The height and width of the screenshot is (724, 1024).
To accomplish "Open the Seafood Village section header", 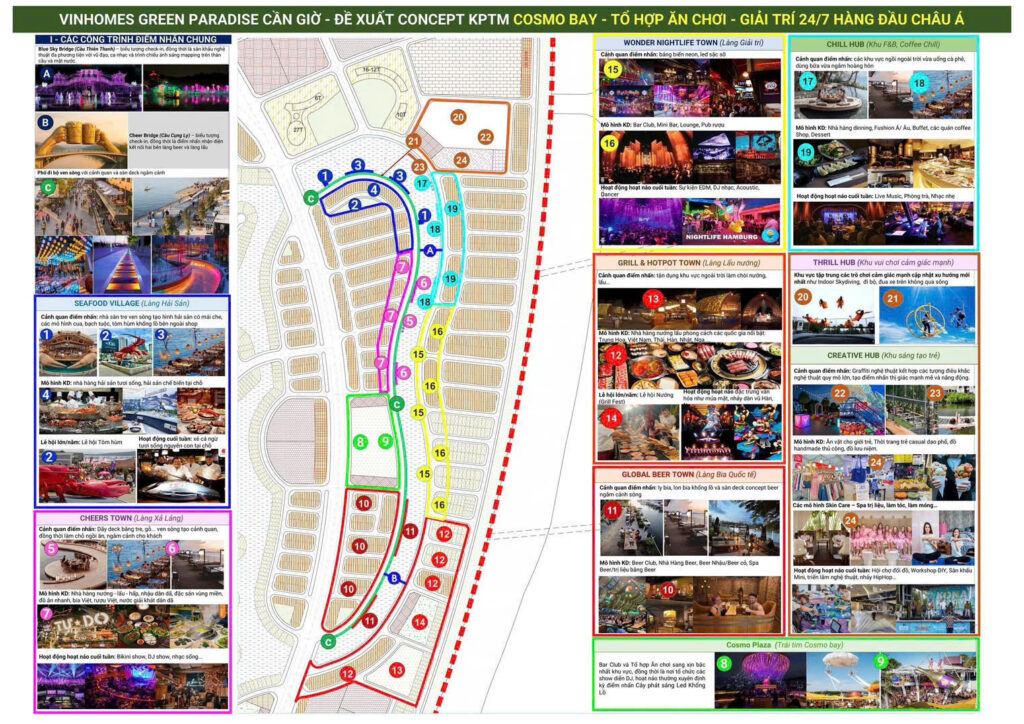I will (131, 303).
